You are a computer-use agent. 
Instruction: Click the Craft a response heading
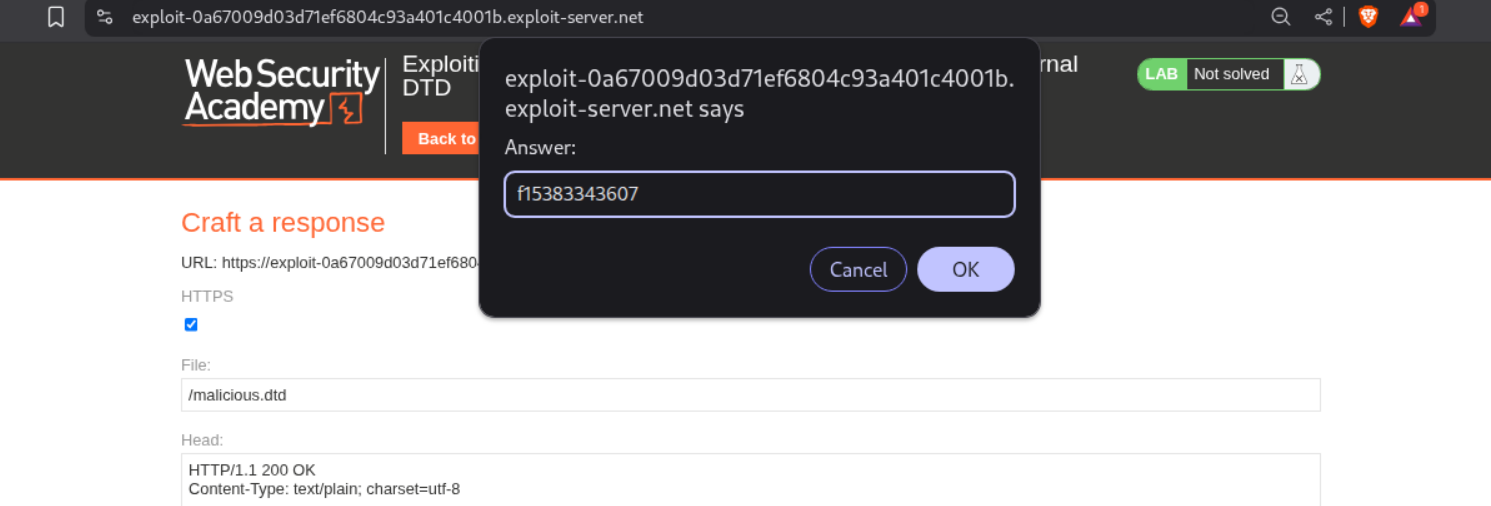pyautogui.click(x=283, y=222)
